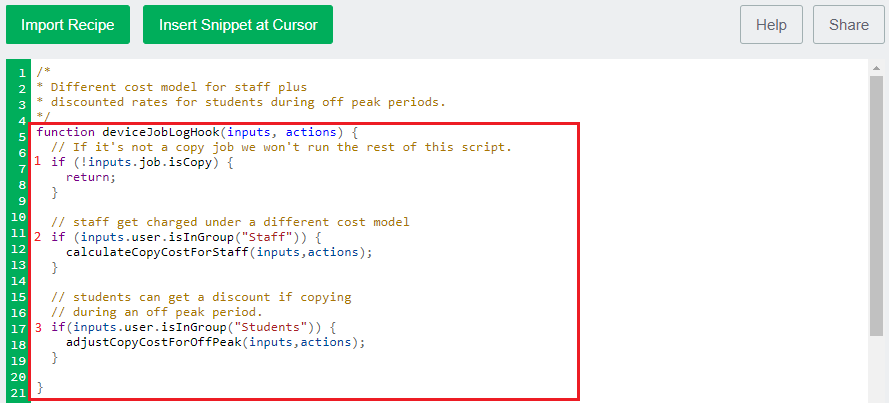Click the line 'function deviceJobLogHook(inputs, actions) {'
This screenshot has width=889, height=403.
[198, 133]
